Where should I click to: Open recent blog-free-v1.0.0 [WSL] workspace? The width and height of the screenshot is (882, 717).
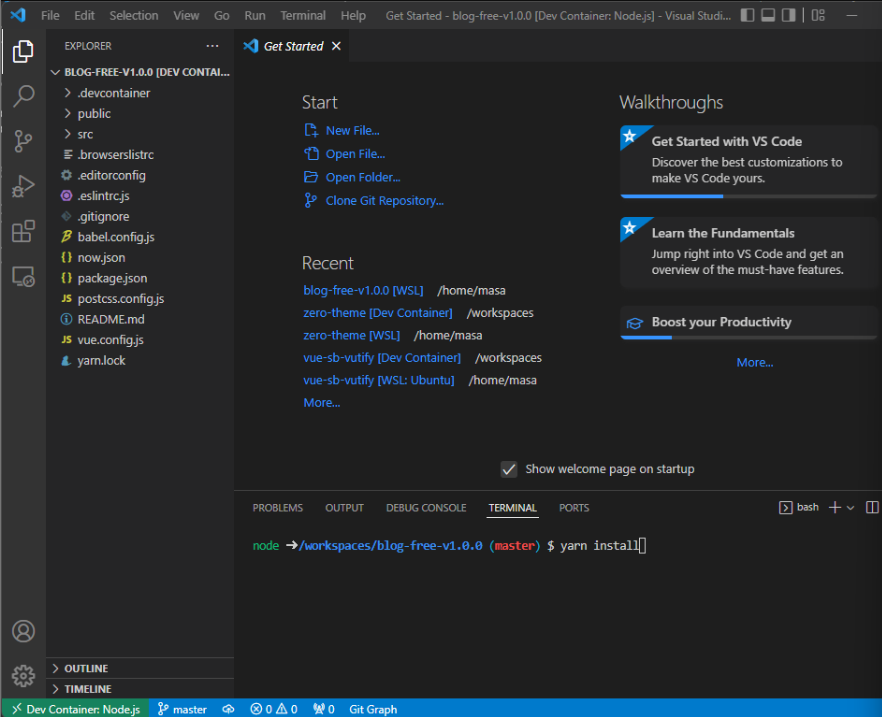tap(363, 291)
